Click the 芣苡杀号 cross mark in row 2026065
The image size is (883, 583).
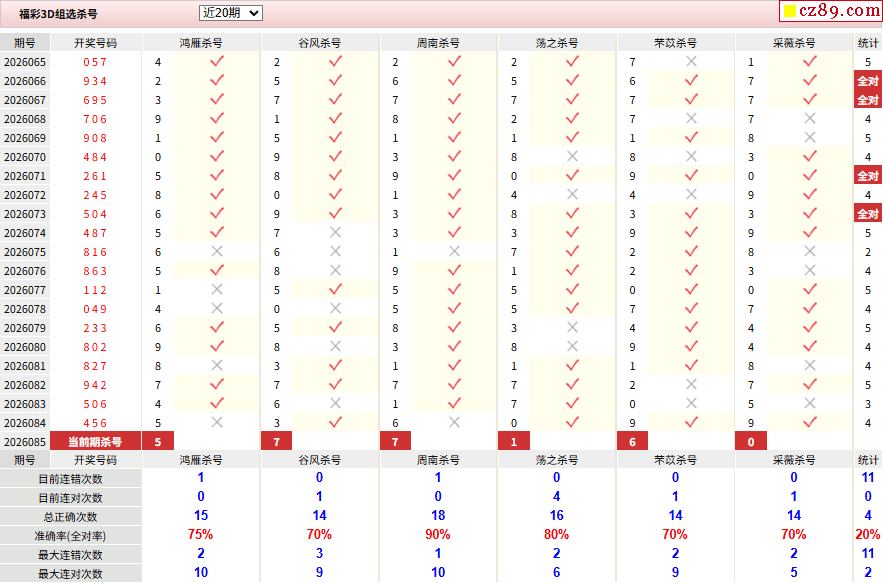coord(691,62)
